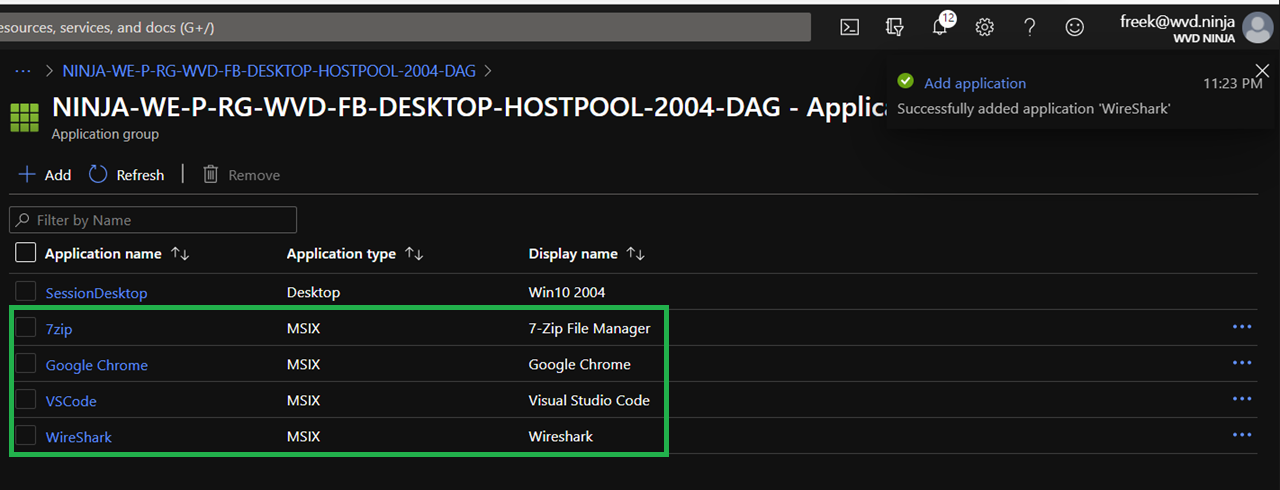Check the 7zip row checkbox
This screenshot has height=490, width=1280.
click(x=26, y=327)
